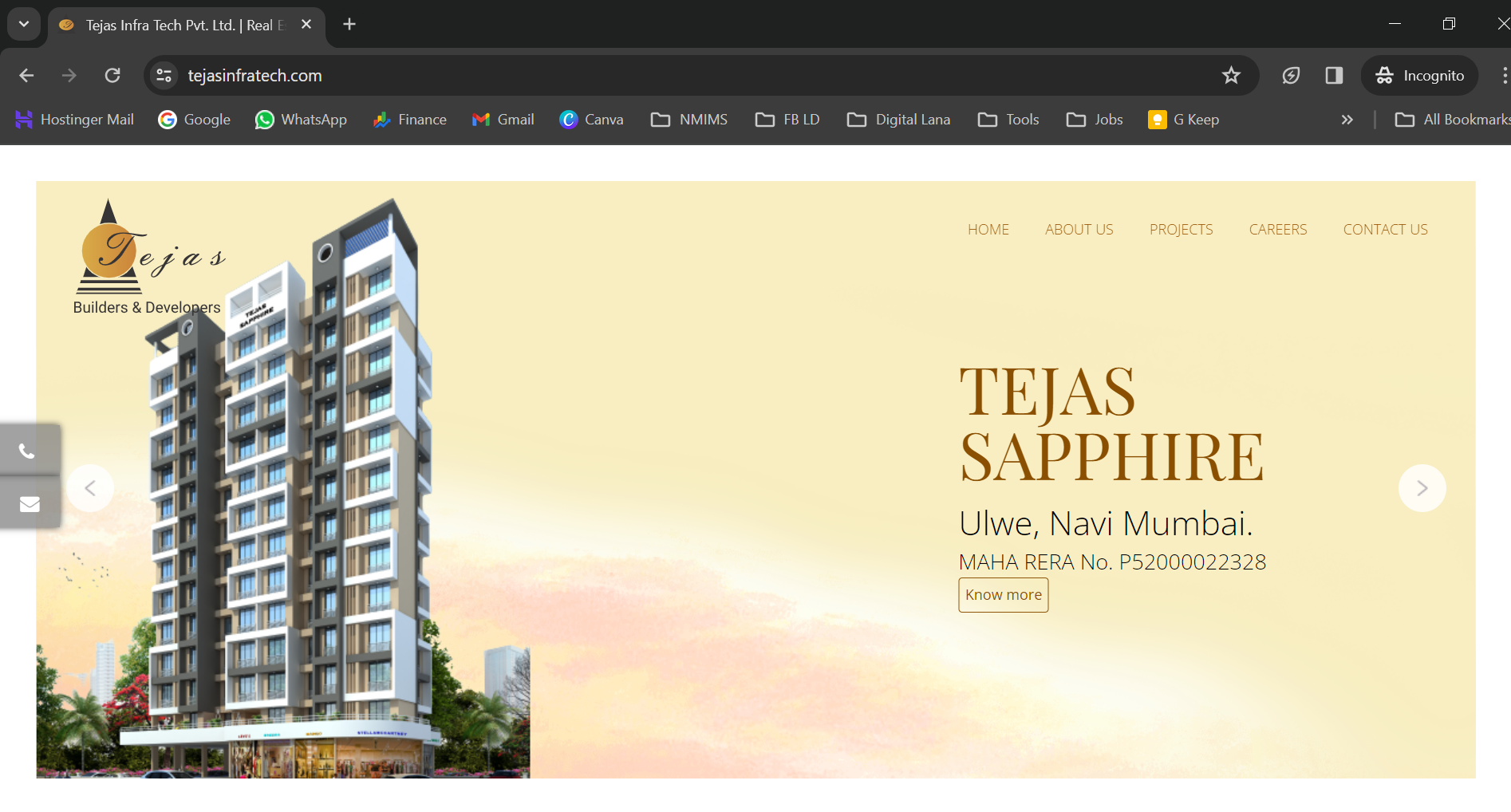Go to next slide with right arrow
1511x812 pixels.
(x=1422, y=488)
